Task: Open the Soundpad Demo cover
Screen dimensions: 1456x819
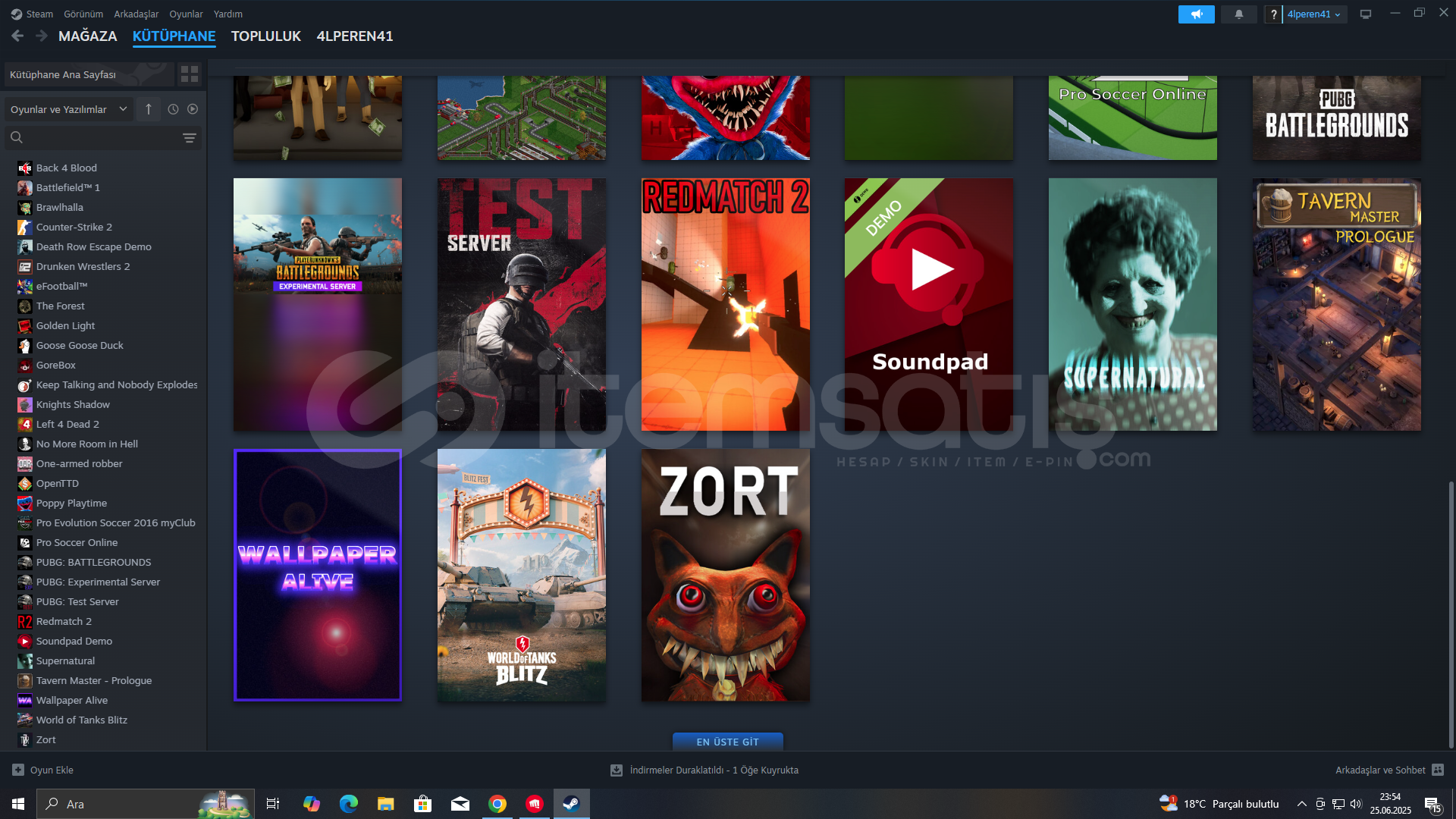Action: 929,304
